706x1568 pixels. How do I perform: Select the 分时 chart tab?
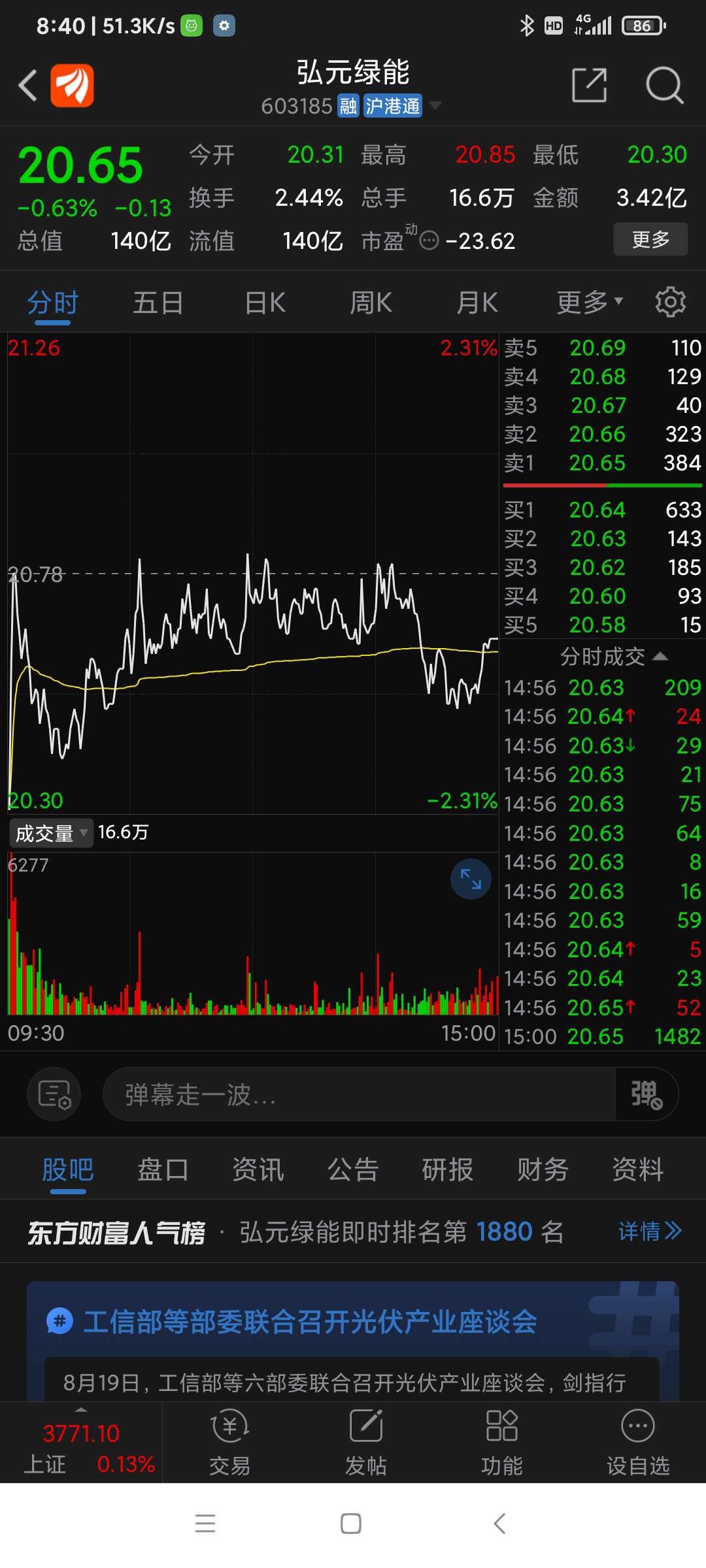pyautogui.click(x=52, y=303)
